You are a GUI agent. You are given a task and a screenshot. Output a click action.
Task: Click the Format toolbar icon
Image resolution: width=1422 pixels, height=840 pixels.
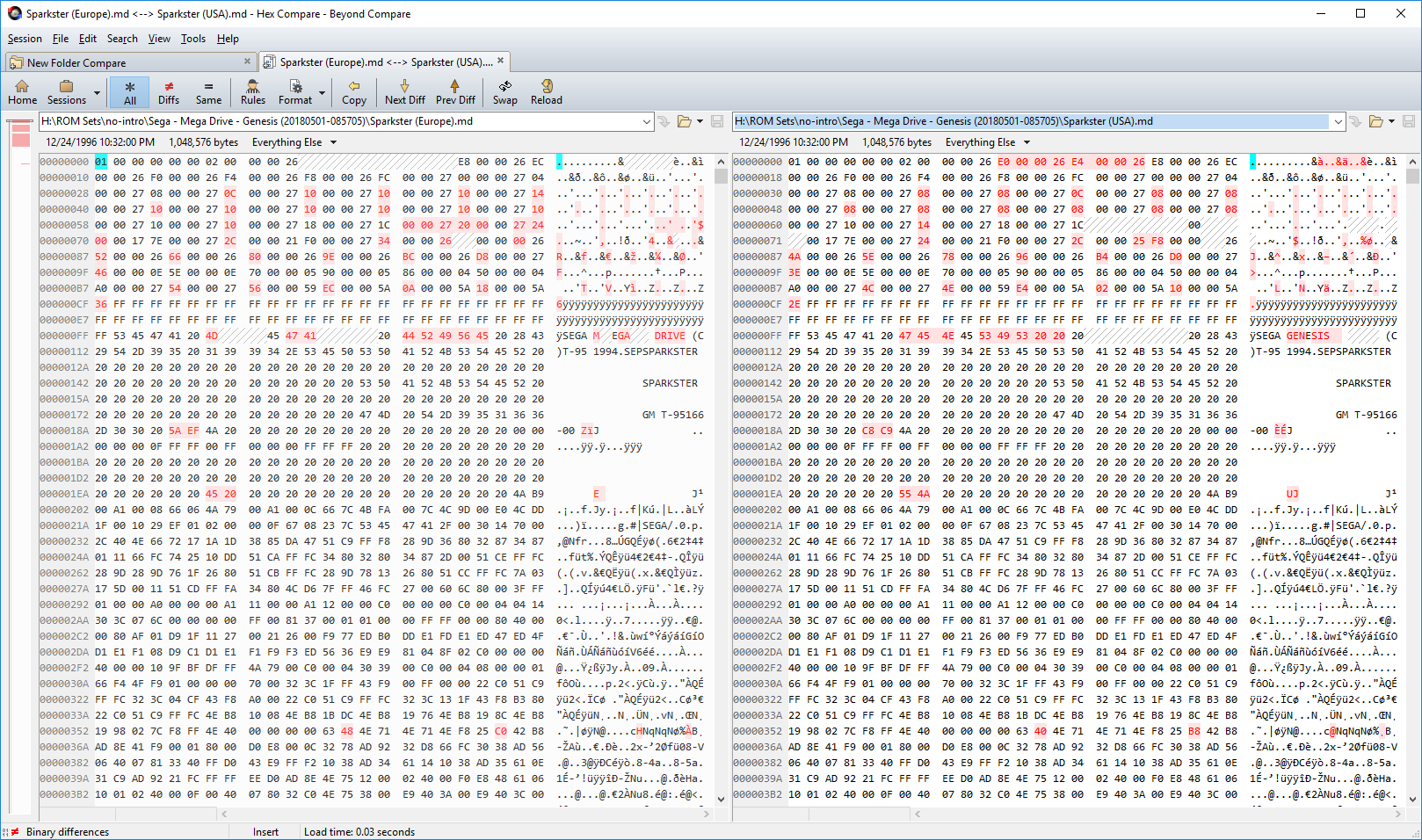click(295, 92)
